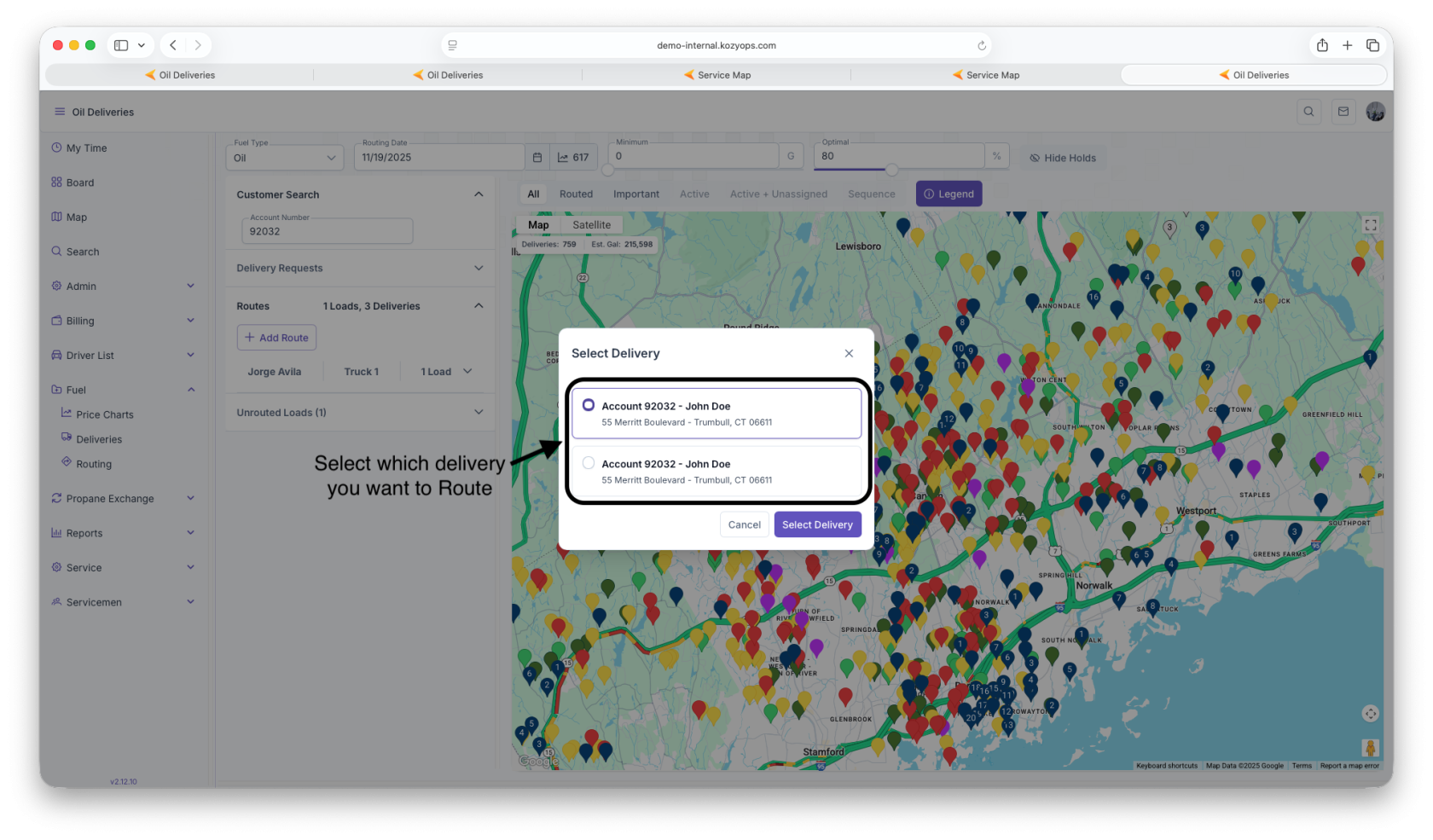This screenshot has height=840, width=1433.
Task: Switch to the Satellite map view
Action: click(x=591, y=225)
